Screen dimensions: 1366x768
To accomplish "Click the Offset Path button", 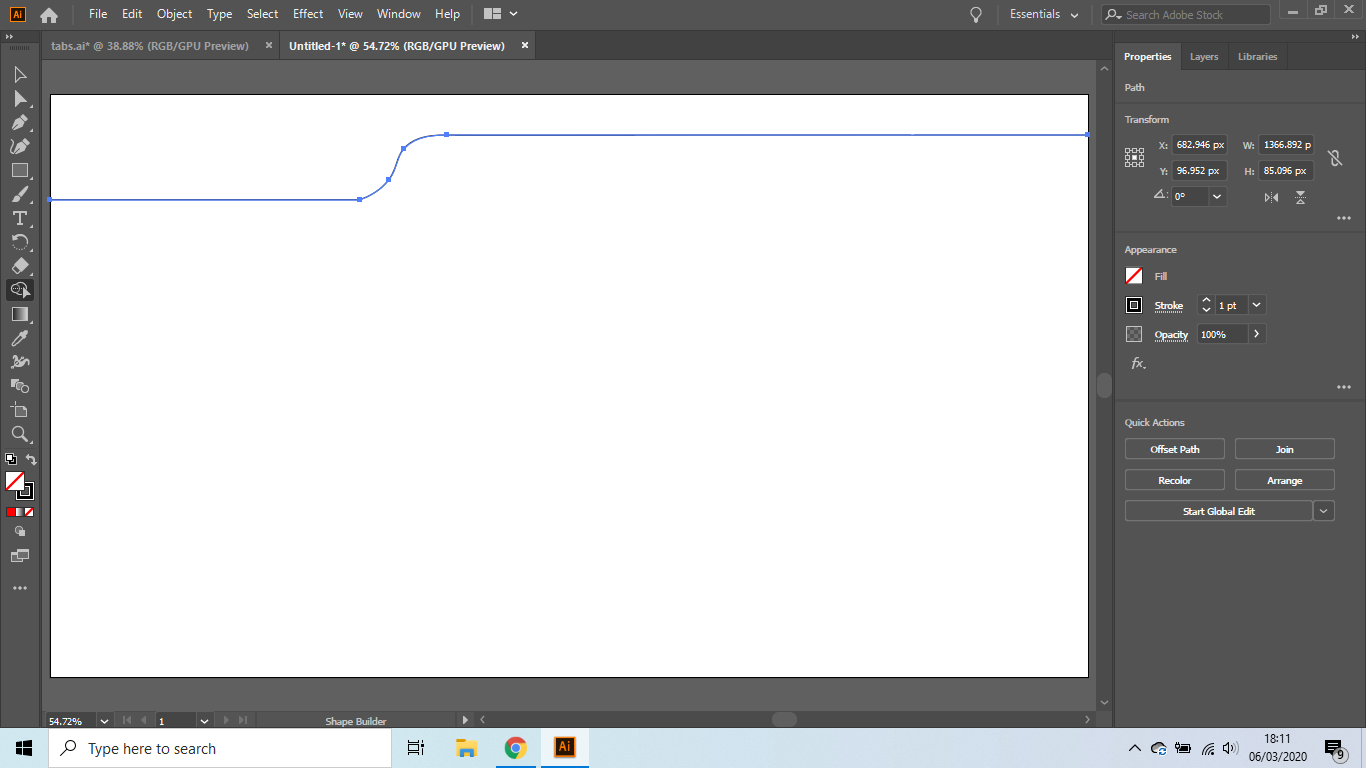I will (1174, 448).
